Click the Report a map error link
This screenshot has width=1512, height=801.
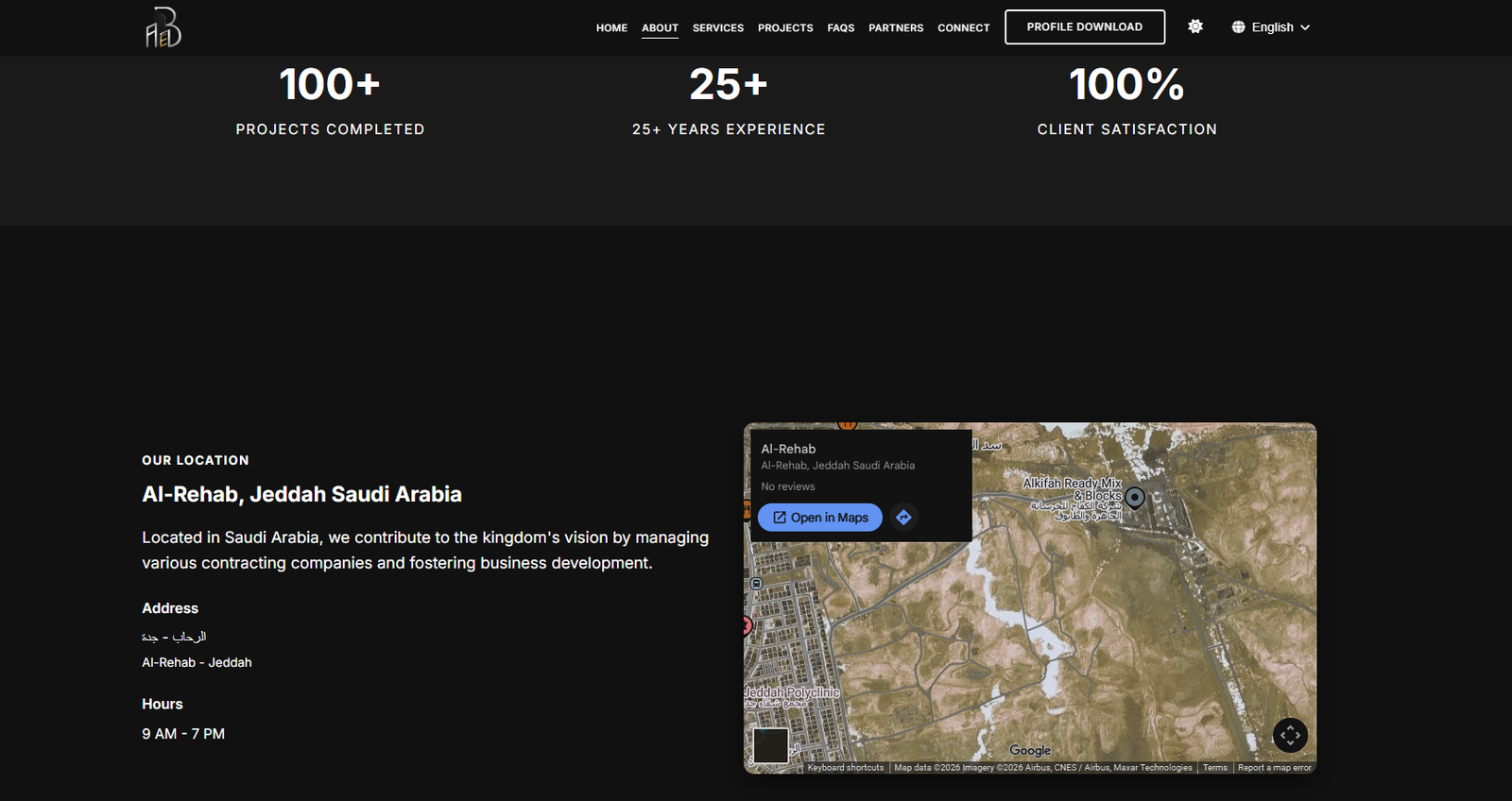tap(1275, 768)
